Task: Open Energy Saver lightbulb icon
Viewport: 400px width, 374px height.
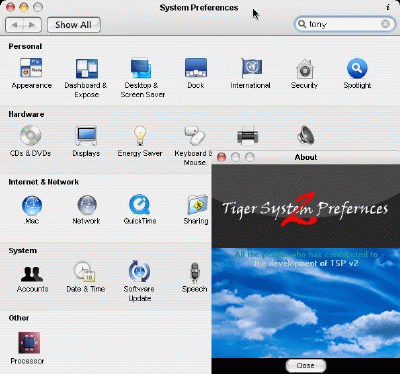Action: [x=140, y=135]
